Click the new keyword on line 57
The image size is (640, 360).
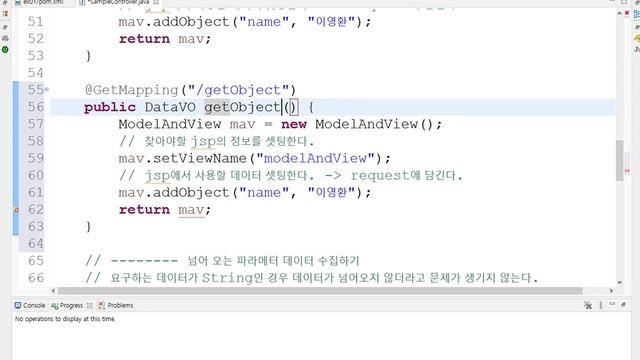(x=293, y=124)
